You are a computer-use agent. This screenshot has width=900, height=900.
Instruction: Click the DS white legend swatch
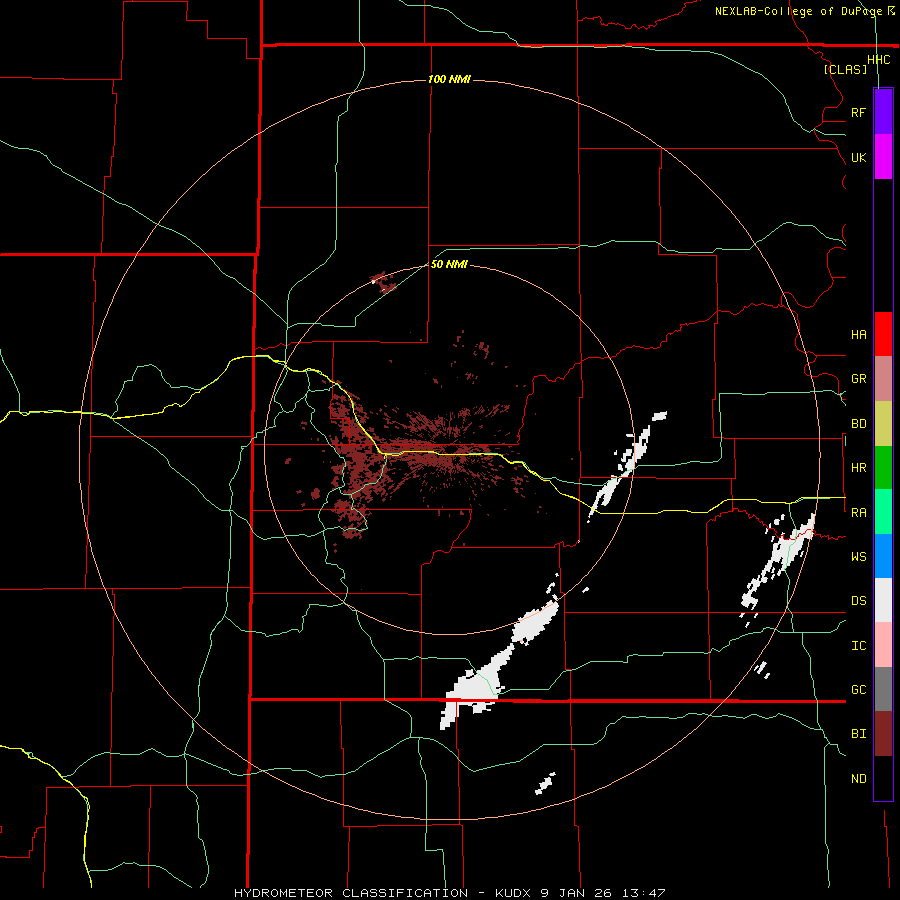883,600
